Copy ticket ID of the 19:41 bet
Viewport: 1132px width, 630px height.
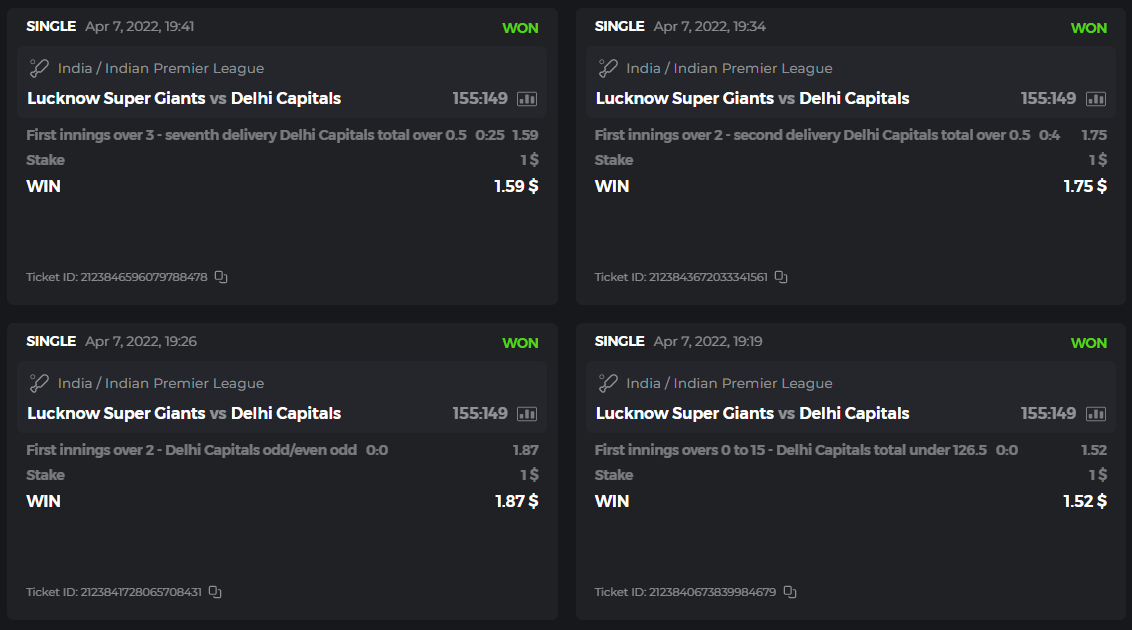(221, 277)
